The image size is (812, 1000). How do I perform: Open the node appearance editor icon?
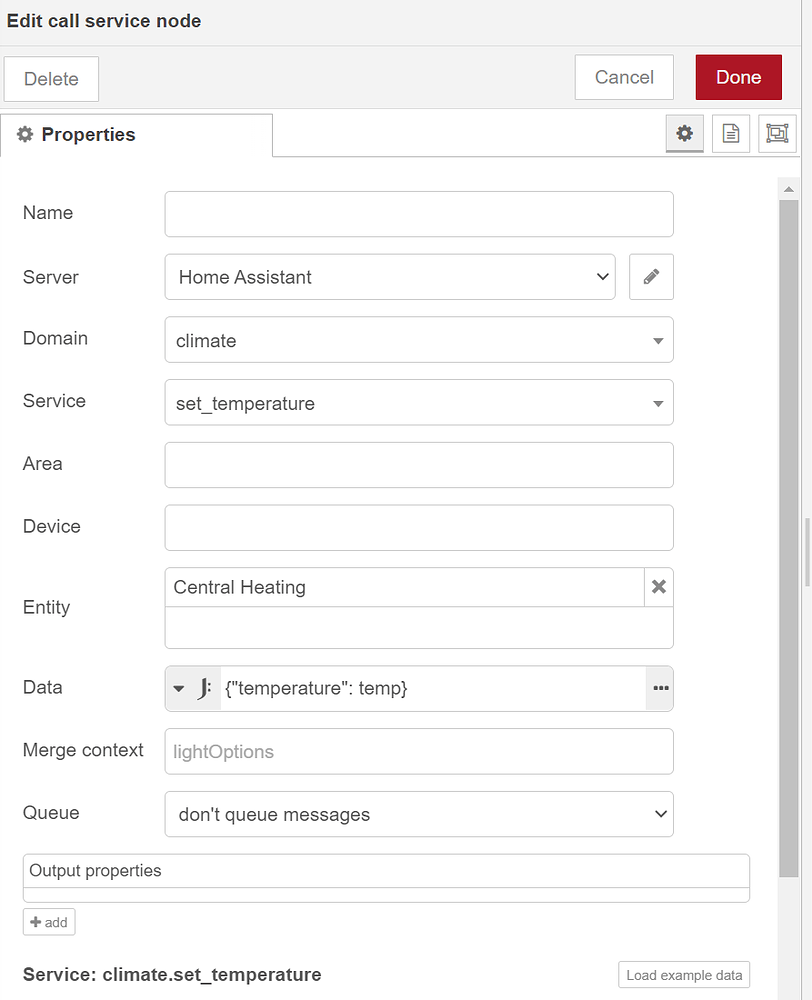tap(777, 133)
